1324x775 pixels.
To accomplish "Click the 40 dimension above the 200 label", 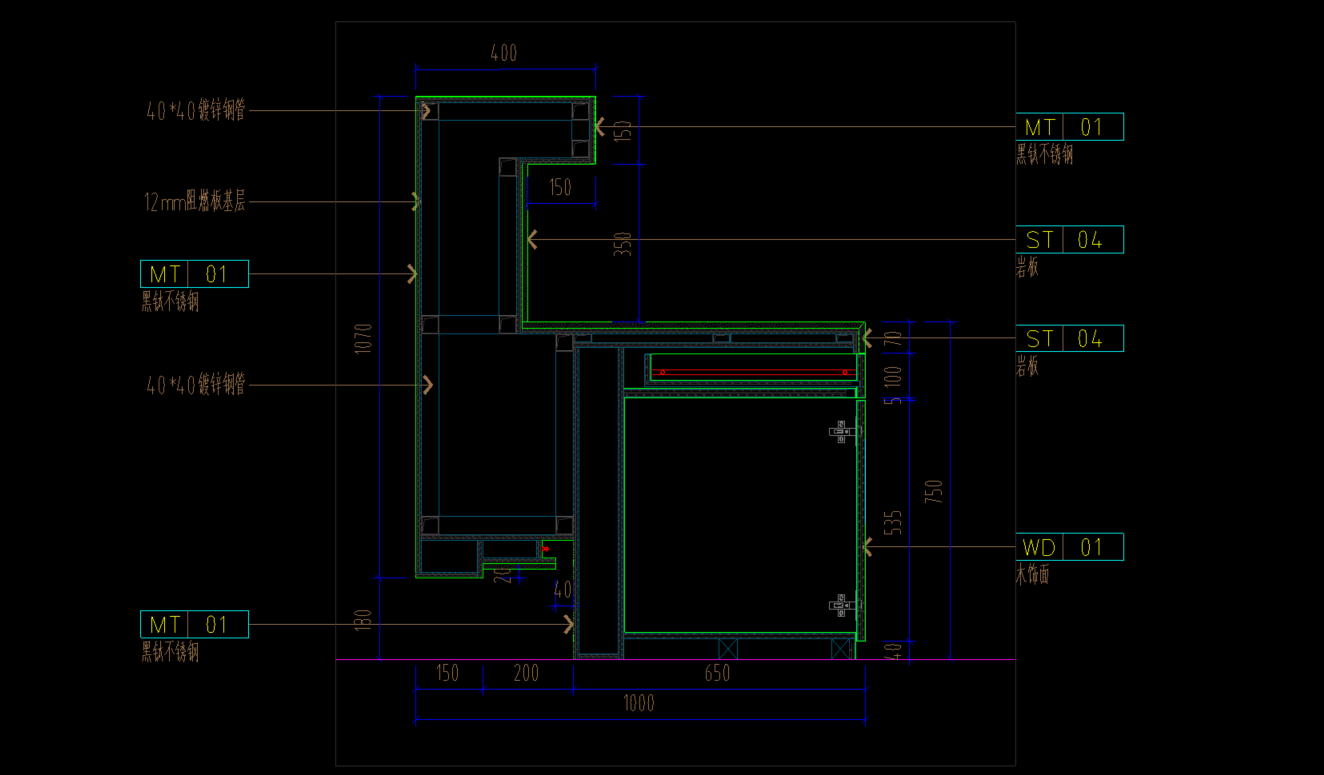I will pos(563,591).
